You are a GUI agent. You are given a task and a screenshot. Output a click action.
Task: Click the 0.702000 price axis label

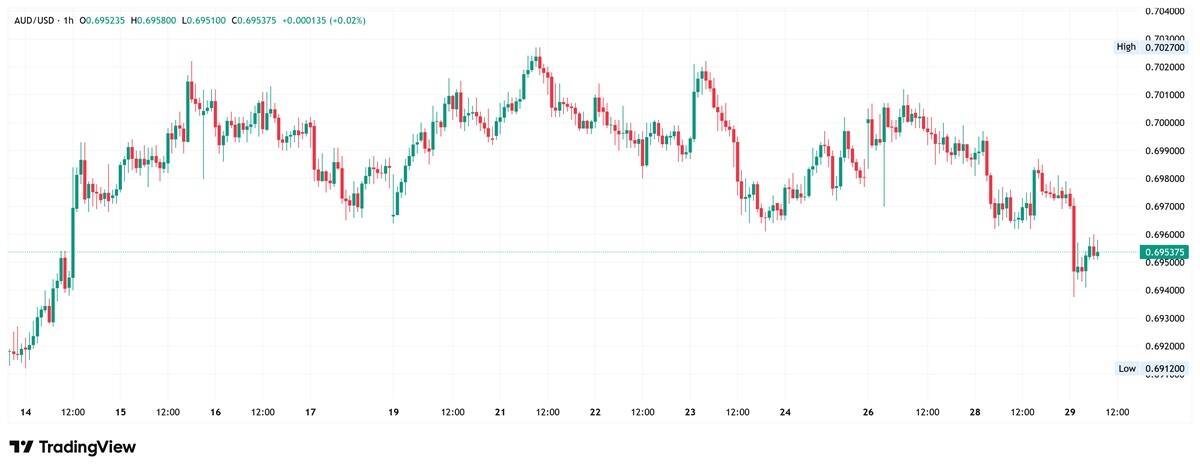(1165, 67)
